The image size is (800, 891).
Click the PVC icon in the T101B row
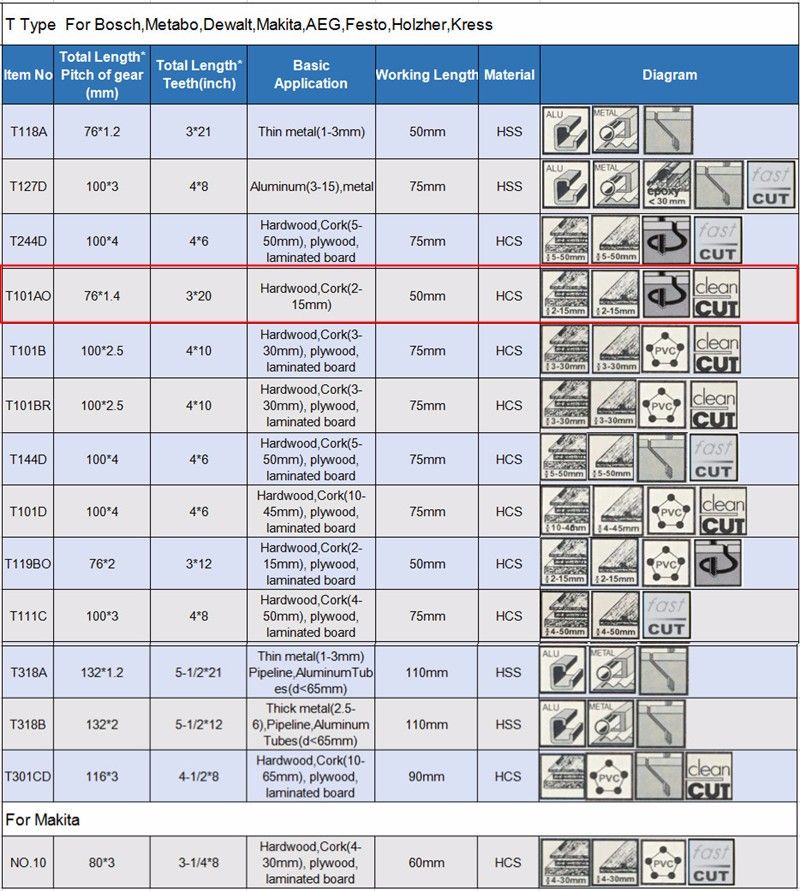666,350
